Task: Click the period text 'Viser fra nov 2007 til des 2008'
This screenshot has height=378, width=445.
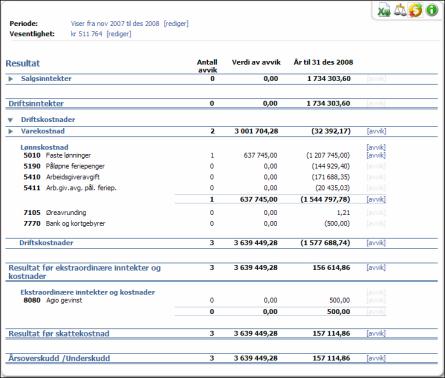Action: pyautogui.click(x=115, y=24)
